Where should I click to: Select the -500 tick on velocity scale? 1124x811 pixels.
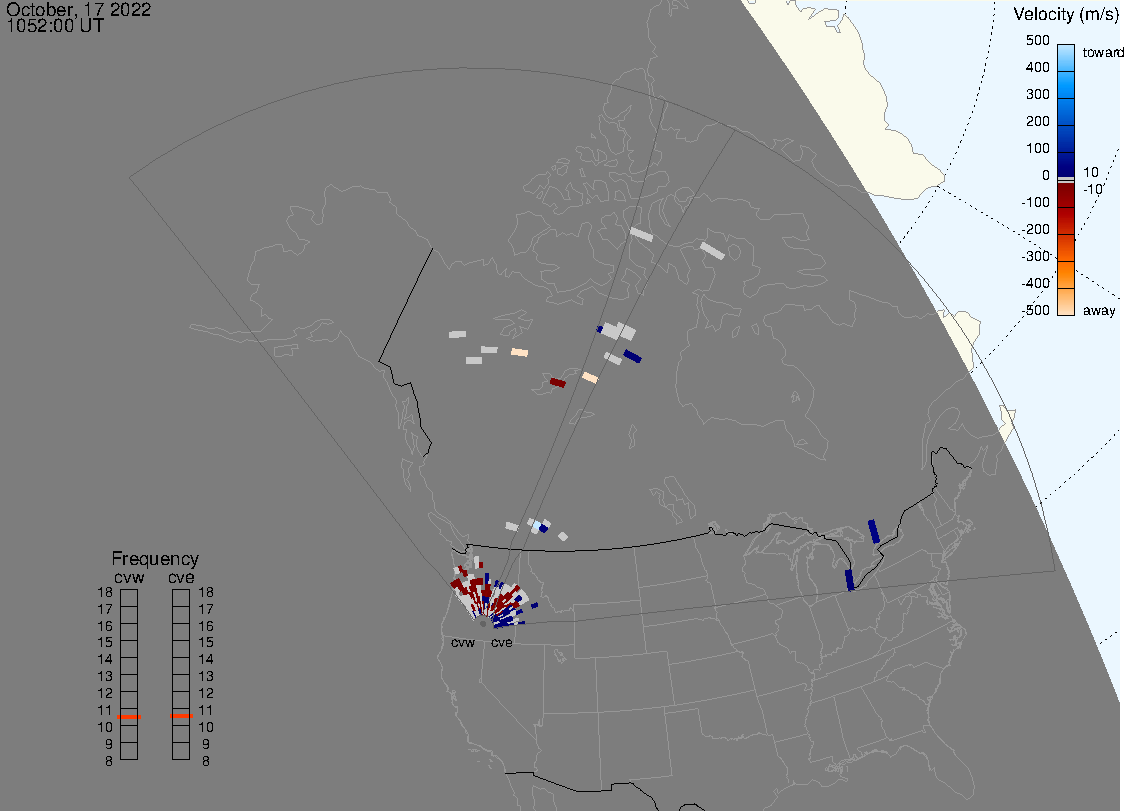(x=1035, y=310)
